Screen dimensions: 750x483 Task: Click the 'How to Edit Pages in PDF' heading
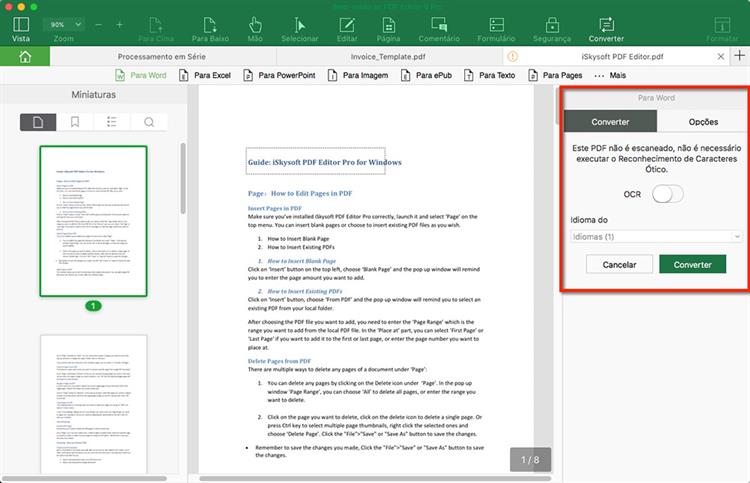[x=311, y=193]
